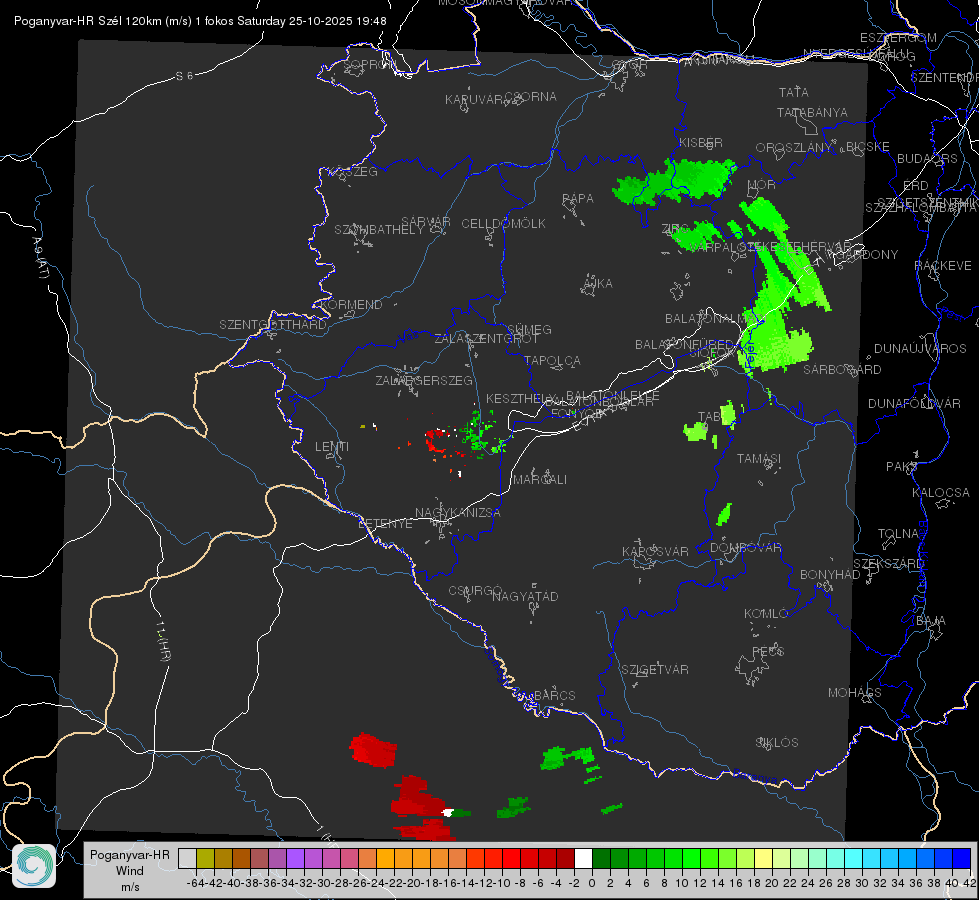The height and width of the screenshot is (900, 979).
Task: Click the MOHÁCS town label
Action: [855, 693]
